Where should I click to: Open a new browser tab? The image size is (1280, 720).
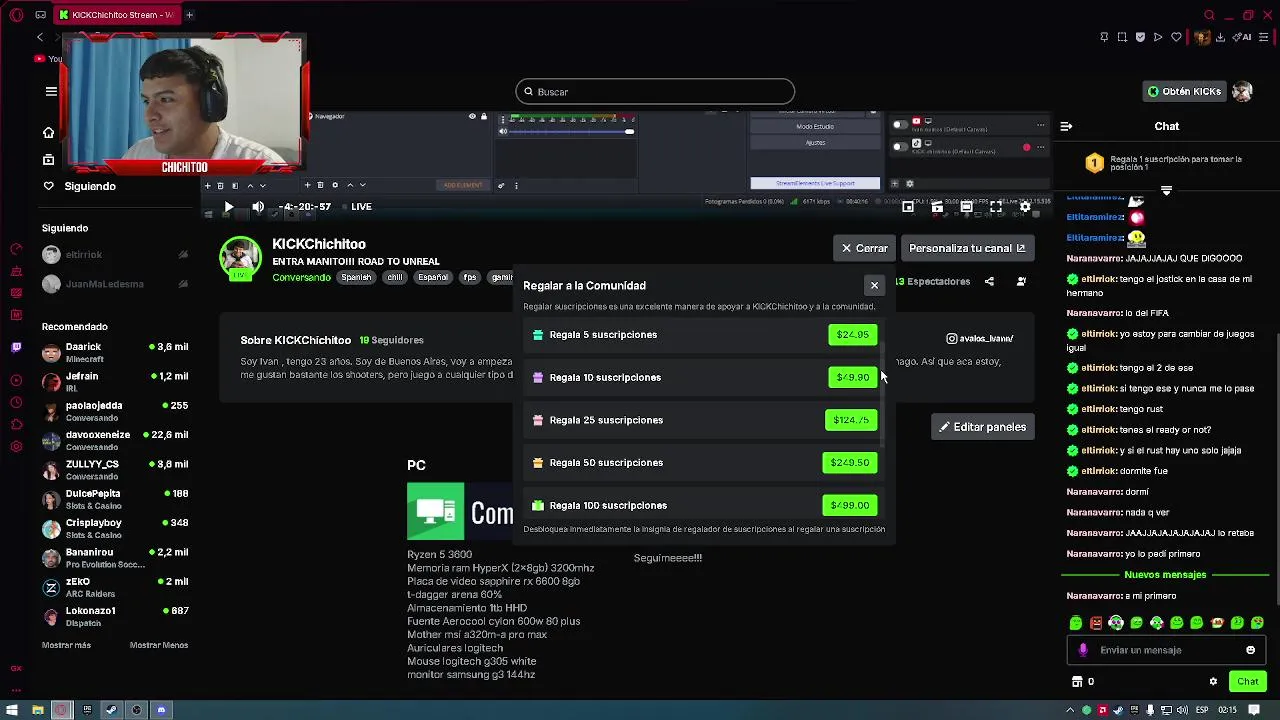189,15
